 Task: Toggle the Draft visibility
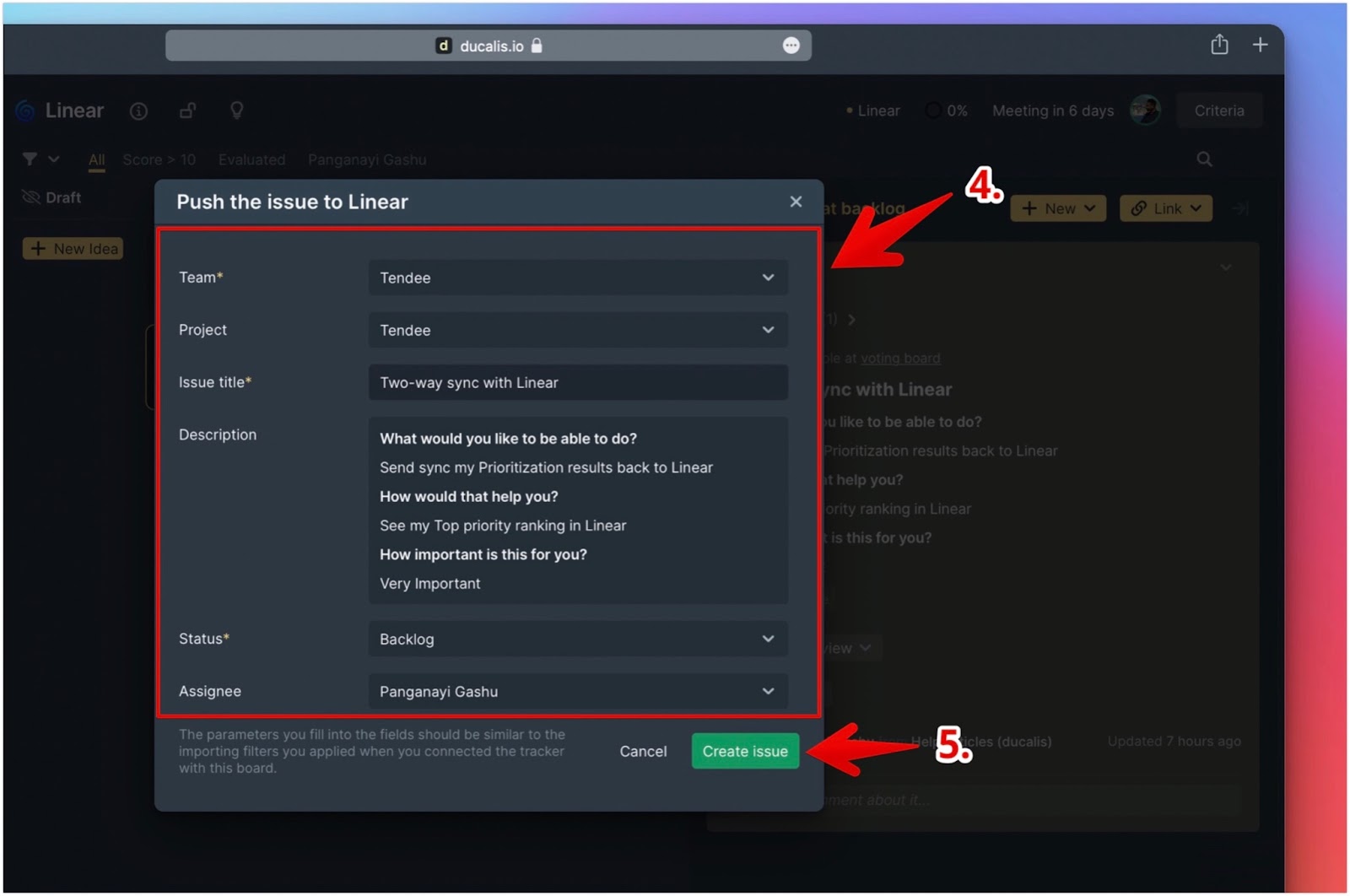point(51,197)
